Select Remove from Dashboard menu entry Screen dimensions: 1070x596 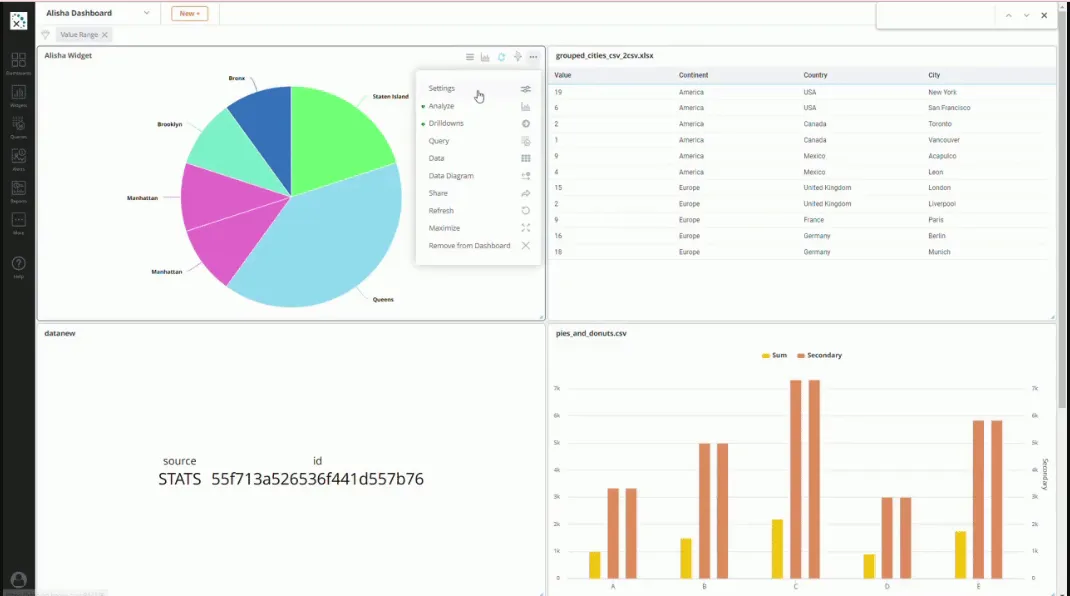click(x=469, y=246)
